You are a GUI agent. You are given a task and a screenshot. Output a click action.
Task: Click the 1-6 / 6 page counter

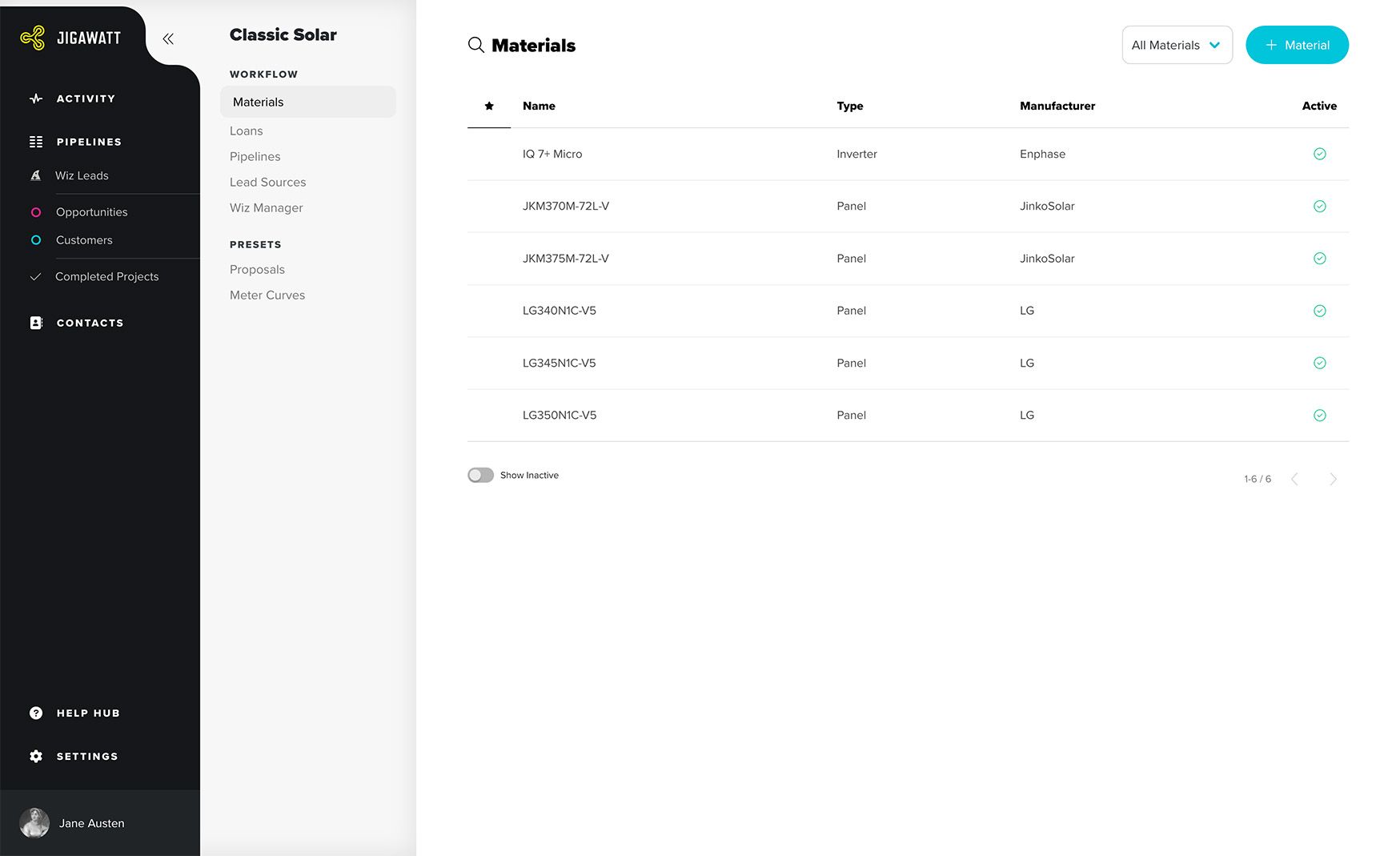click(x=1258, y=479)
